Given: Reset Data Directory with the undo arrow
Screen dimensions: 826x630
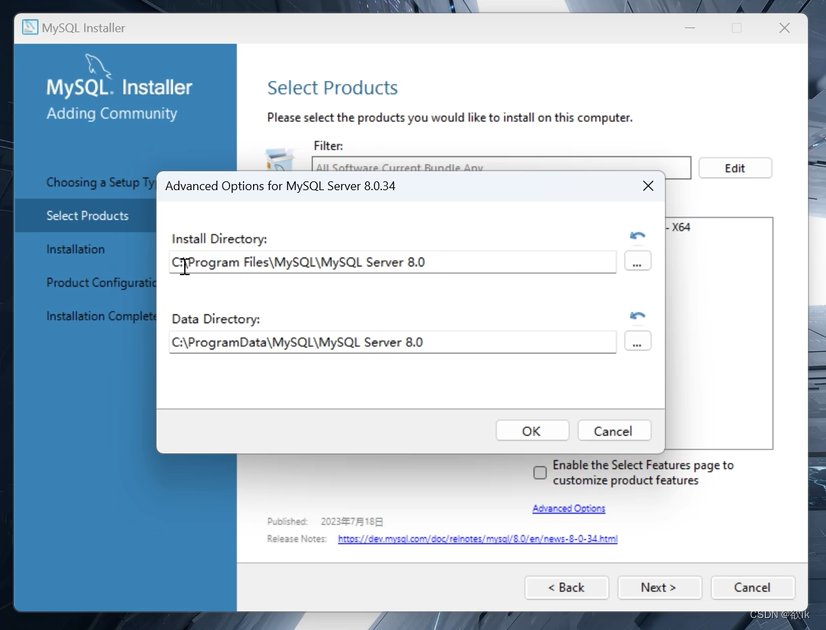Looking at the screenshot, I should click(637, 316).
